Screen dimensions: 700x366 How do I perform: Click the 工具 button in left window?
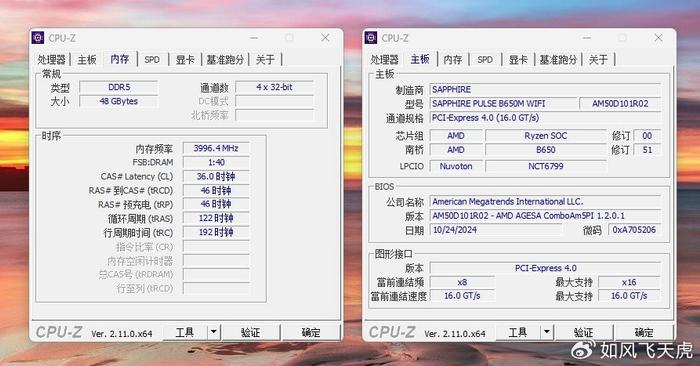point(185,333)
